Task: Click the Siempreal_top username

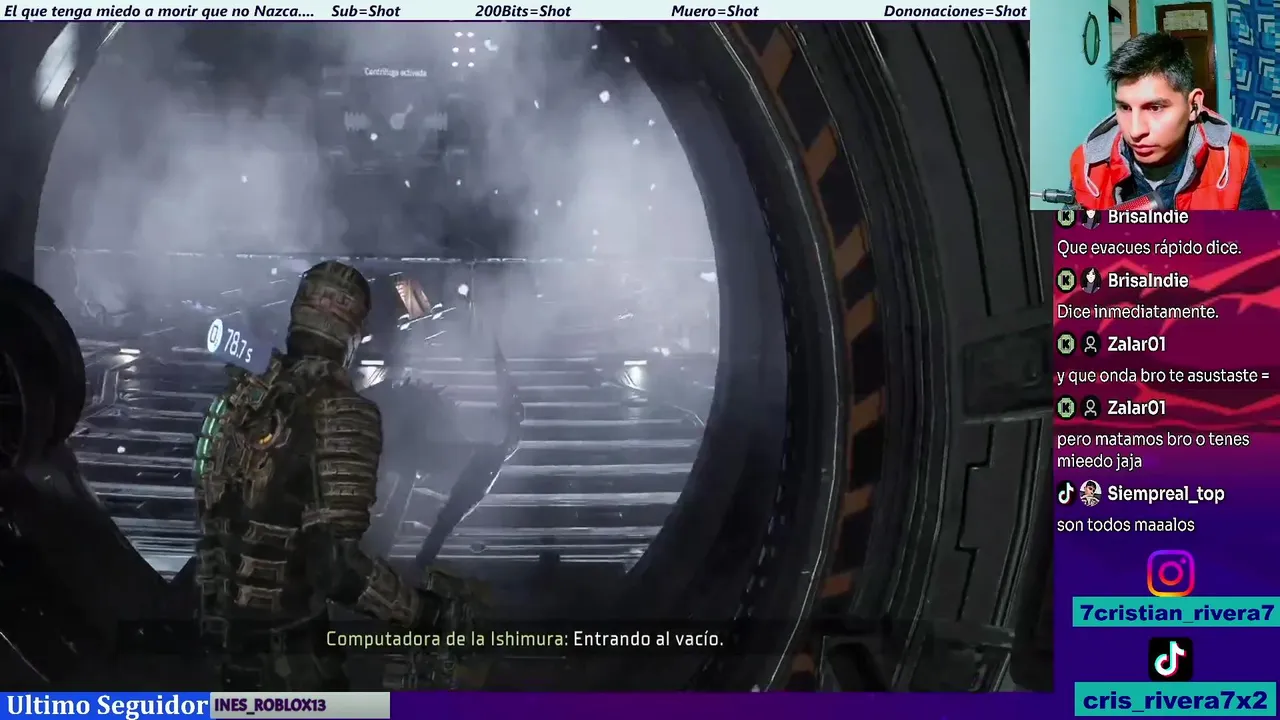Action: [x=1165, y=494]
